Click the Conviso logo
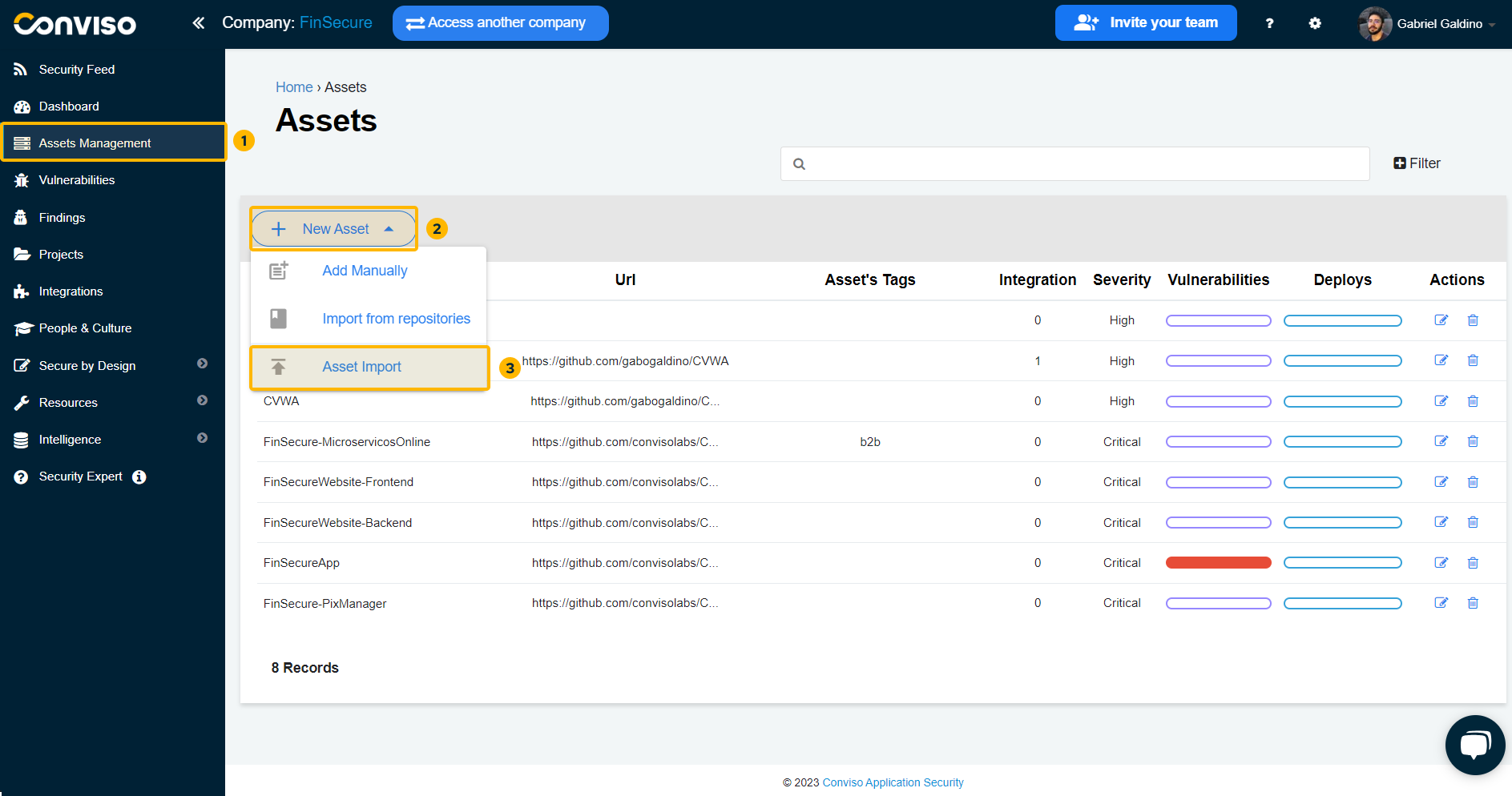1512x796 pixels. pos(75,24)
